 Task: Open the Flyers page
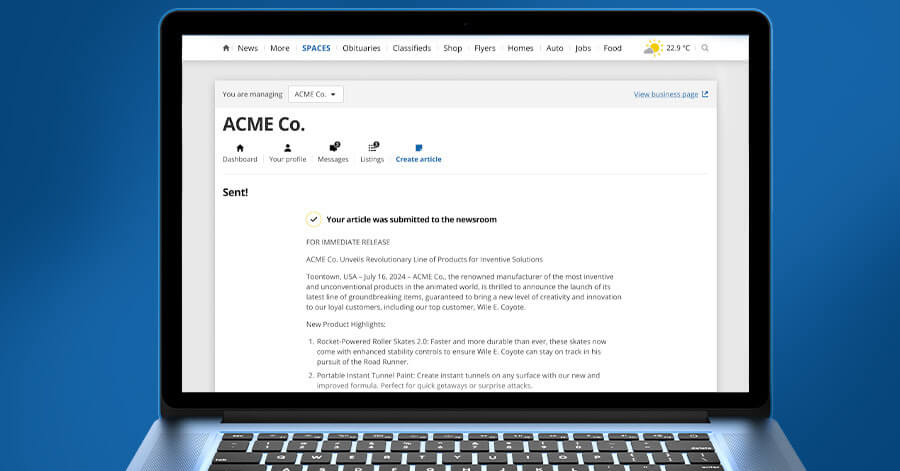pyautogui.click(x=485, y=48)
